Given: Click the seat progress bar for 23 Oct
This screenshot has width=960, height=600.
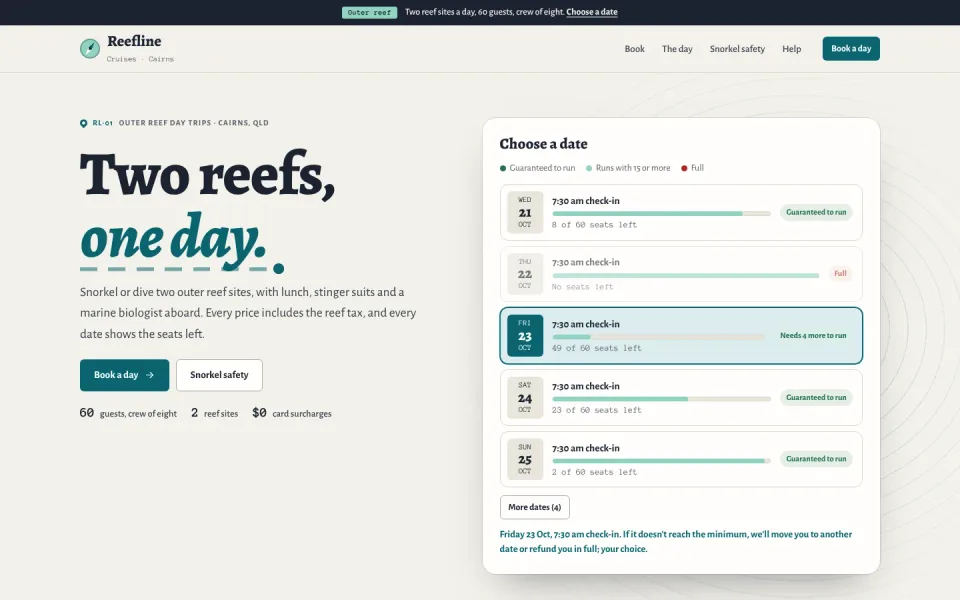Looking at the screenshot, I should (658, 337).
